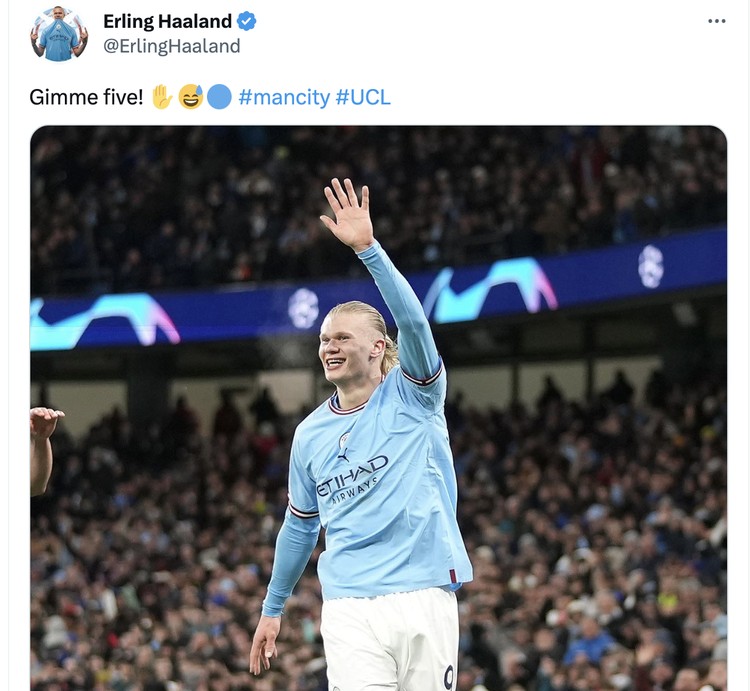Click the 'Gimme five!' tweet text
Viewport: 750px width, 691px height.
click(86, 97)
